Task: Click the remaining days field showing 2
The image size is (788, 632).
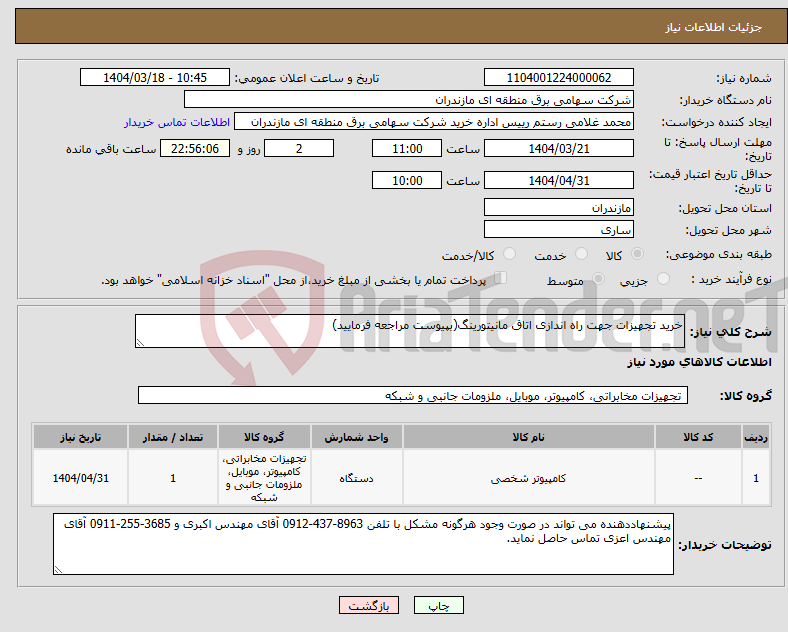Action: [x=299, y=149]
